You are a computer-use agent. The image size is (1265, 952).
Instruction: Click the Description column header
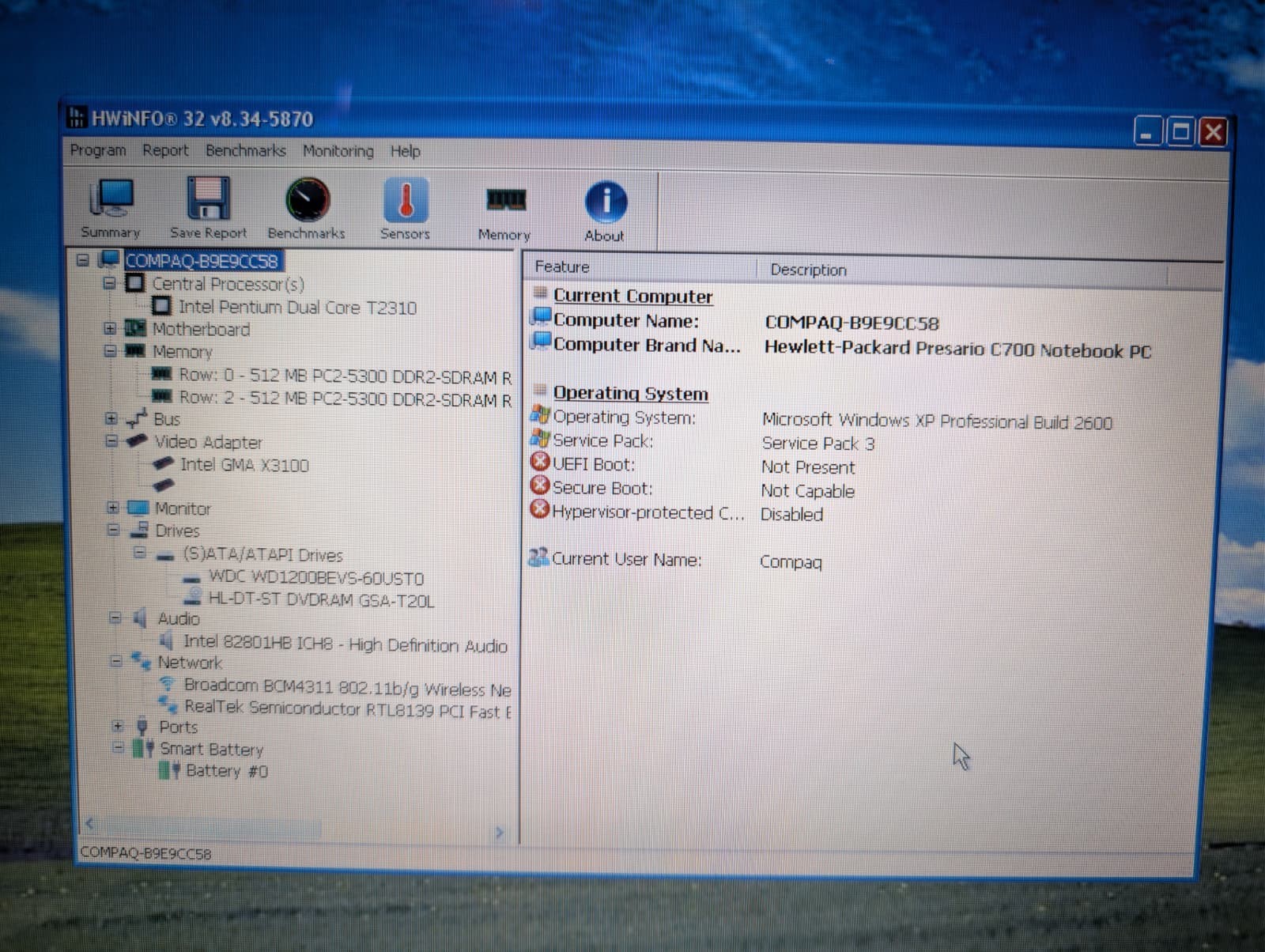(961, 270)
